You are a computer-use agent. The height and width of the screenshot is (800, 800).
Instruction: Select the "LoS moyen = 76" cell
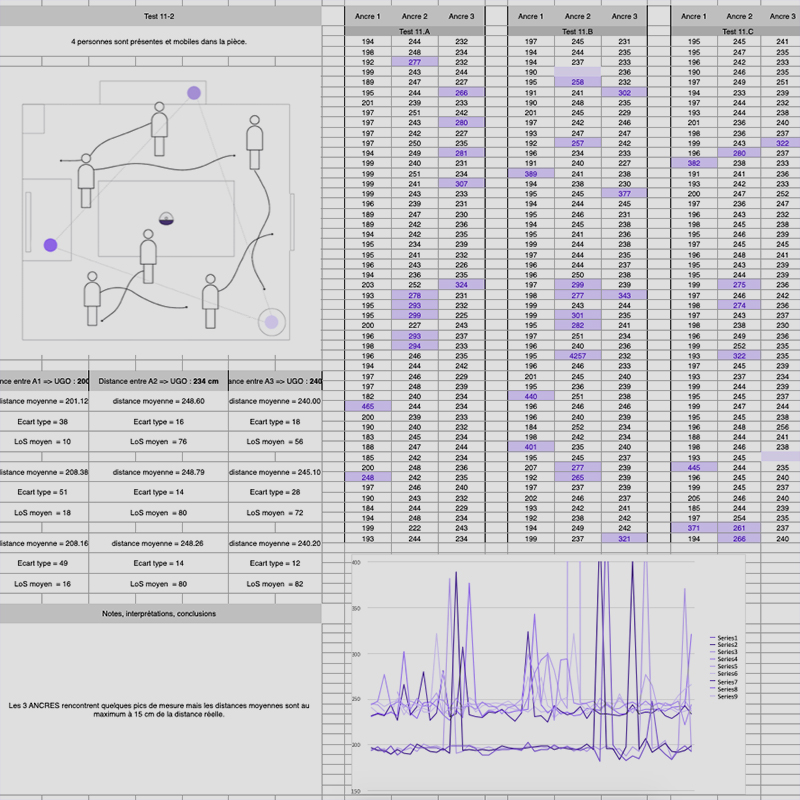click(x=159, y=441)
